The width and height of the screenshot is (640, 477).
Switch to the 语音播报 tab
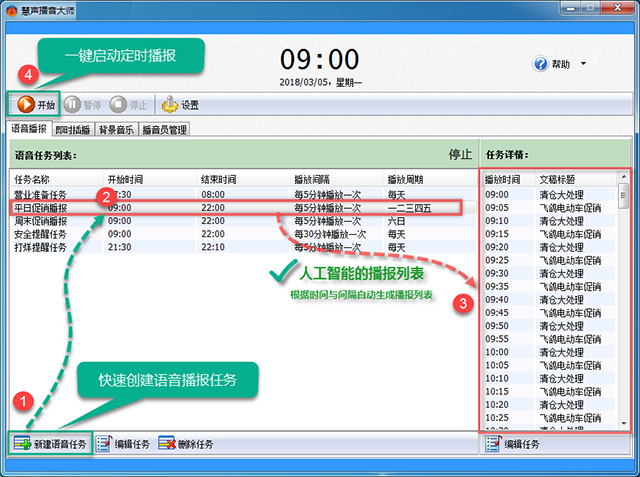coord(29,129)
